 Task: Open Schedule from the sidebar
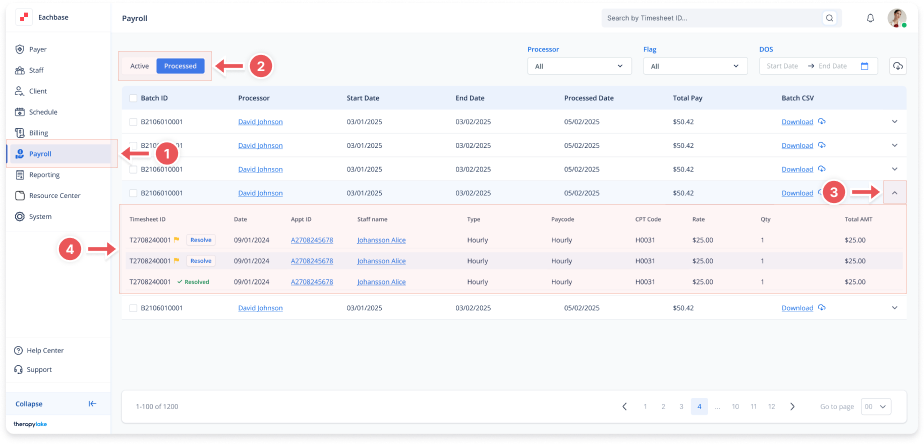point(43,112)
